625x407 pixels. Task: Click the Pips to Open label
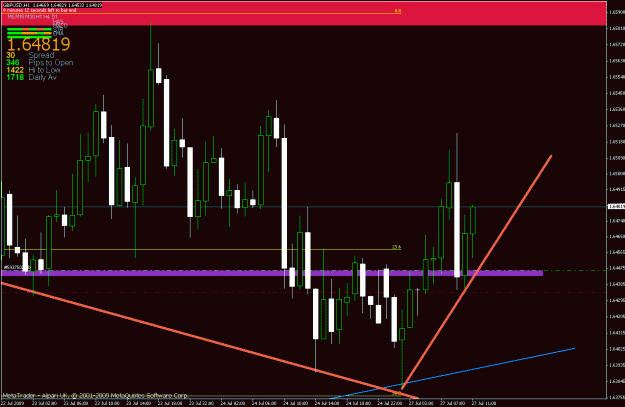point(51,63)
